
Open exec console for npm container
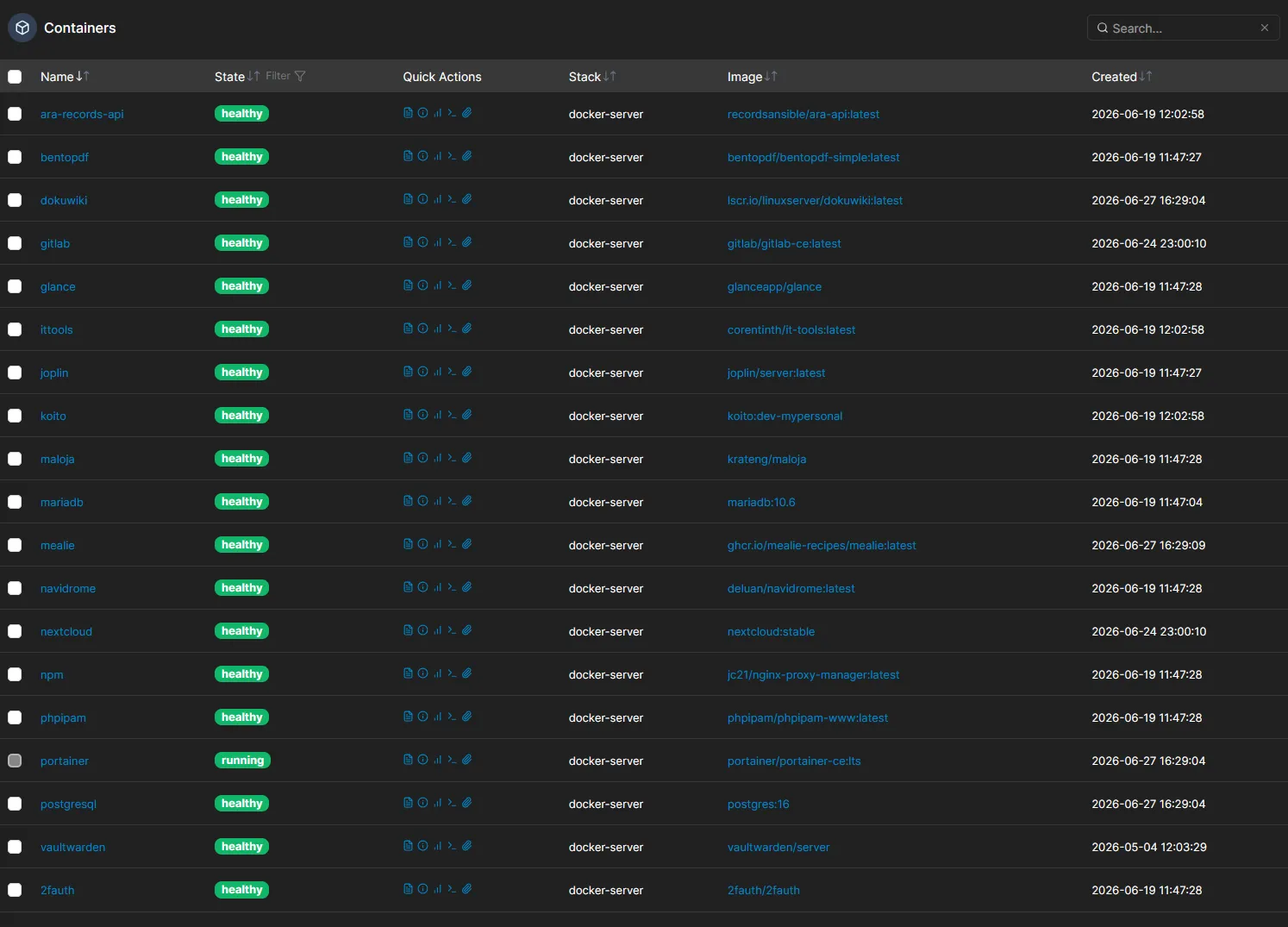tap(452, 673)
